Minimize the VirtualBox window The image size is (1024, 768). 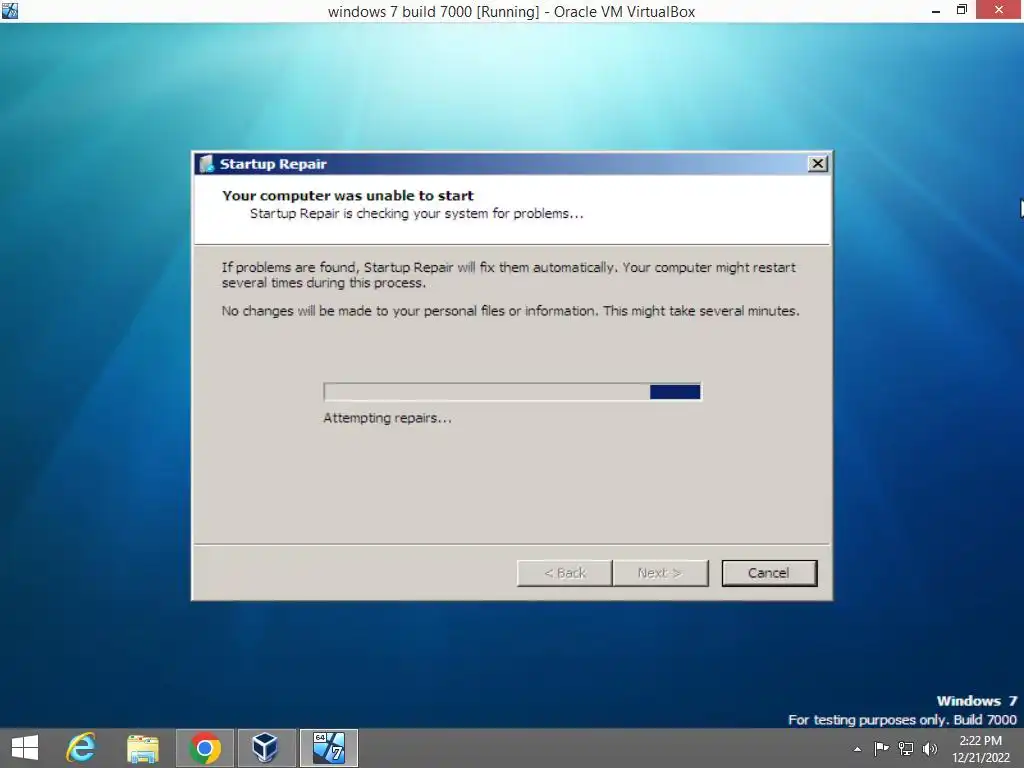(x=936, y=11)
